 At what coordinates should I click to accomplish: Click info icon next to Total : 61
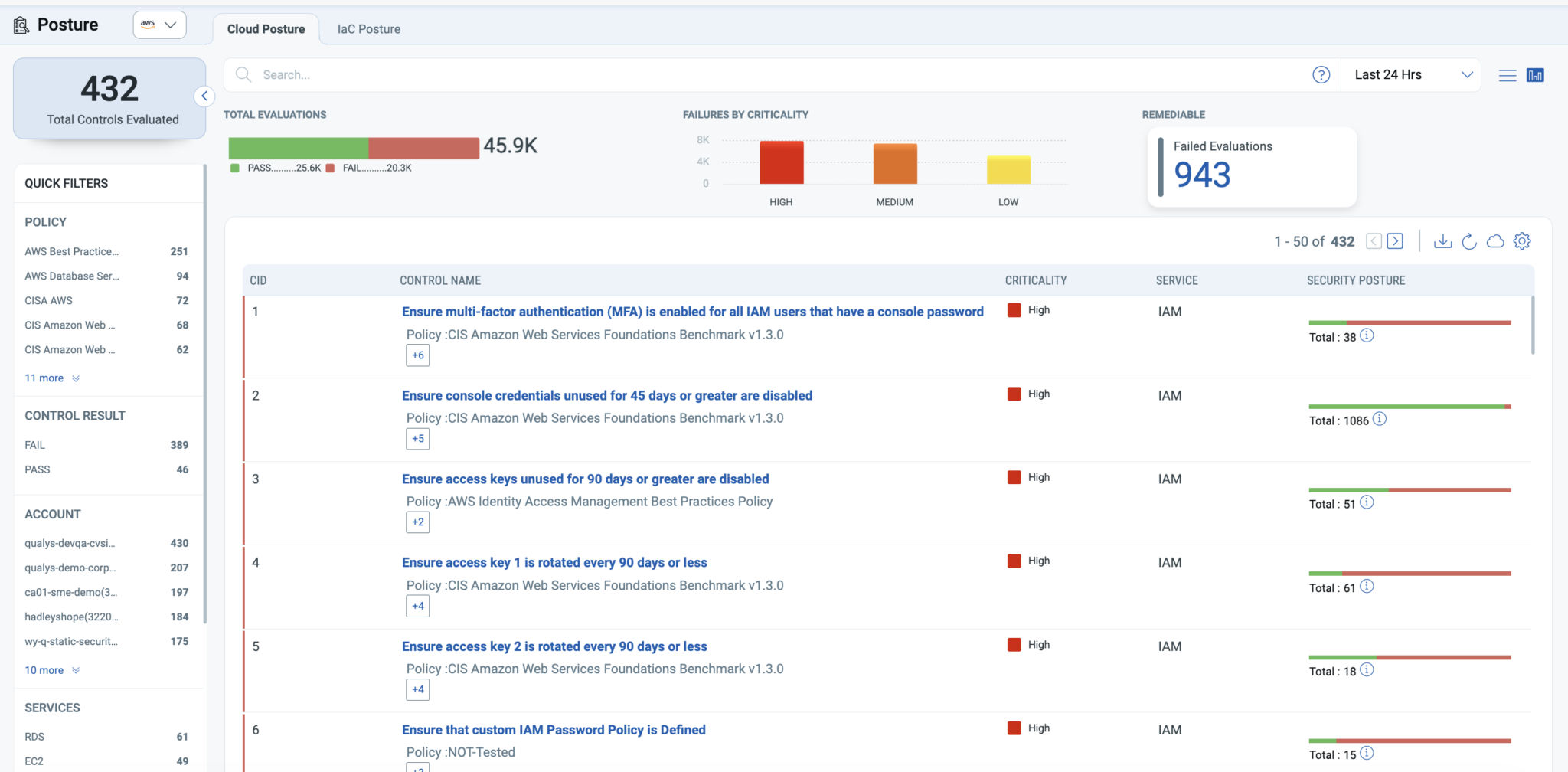coord(1367,587)
